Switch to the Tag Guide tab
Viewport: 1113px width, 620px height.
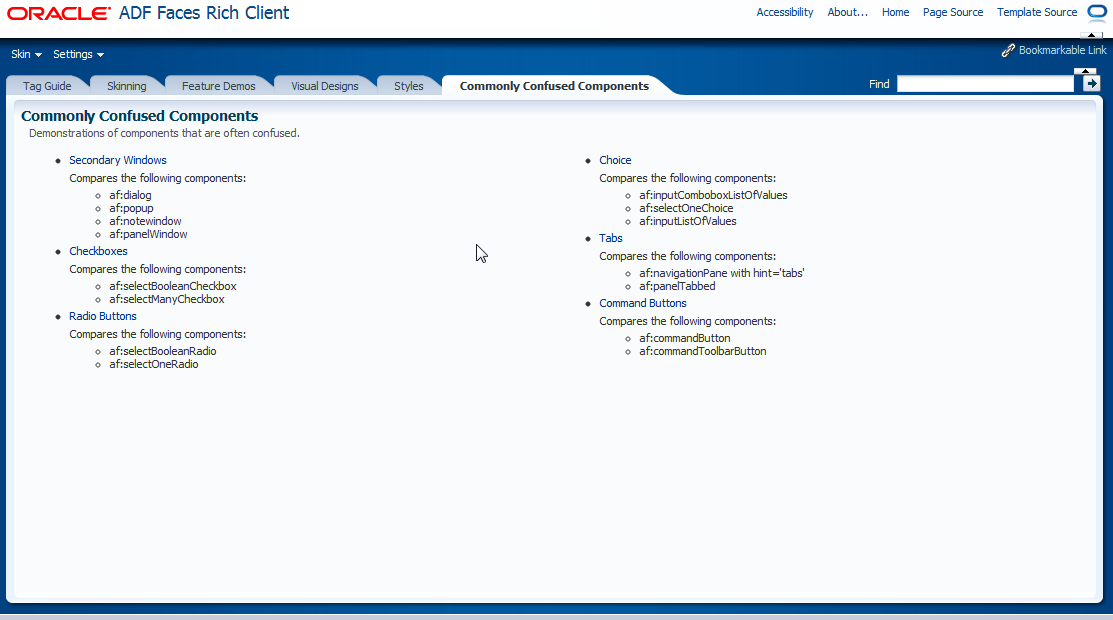[47, 86]
